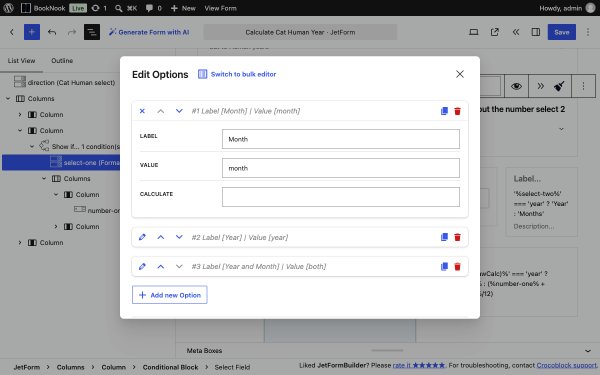Go back with the left chevron
Screen dimensions: 600x375
[x=12, y=32]
